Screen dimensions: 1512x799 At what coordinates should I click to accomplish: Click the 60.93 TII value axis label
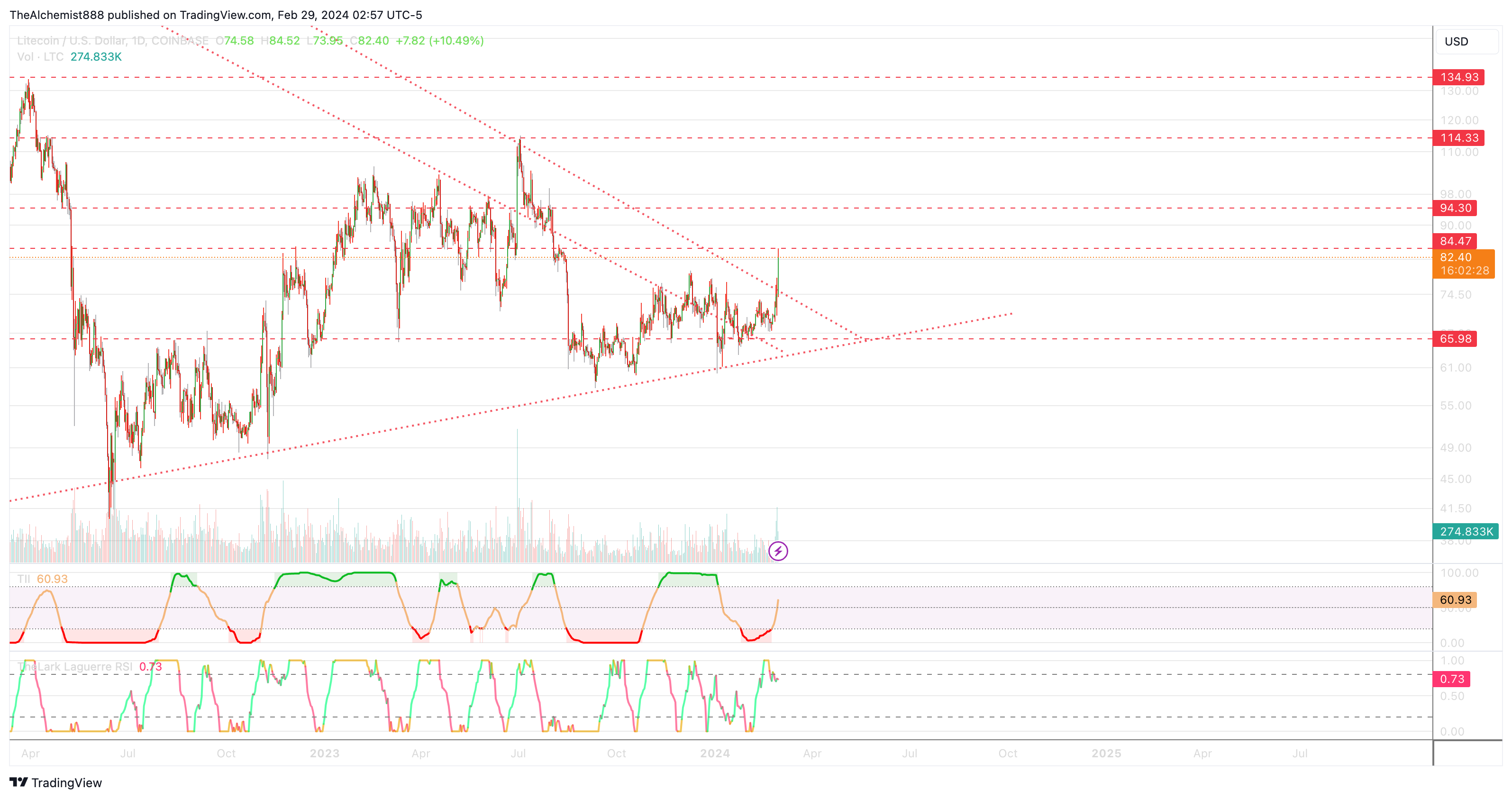1455,600
